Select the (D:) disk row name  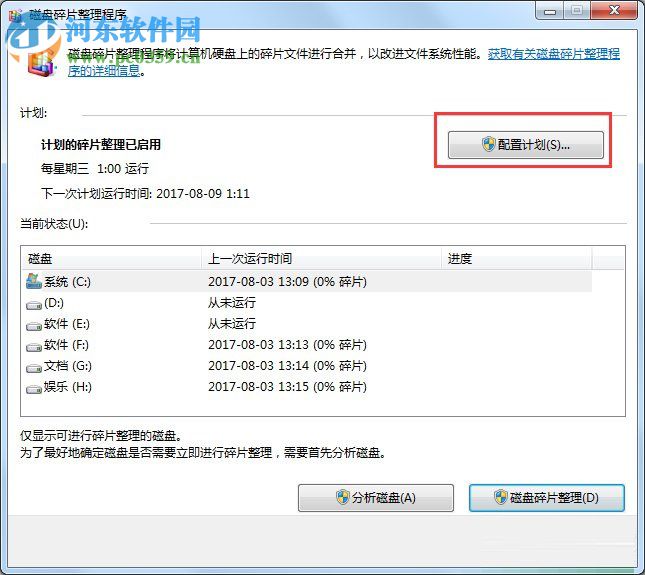click(x=54, y=303)
